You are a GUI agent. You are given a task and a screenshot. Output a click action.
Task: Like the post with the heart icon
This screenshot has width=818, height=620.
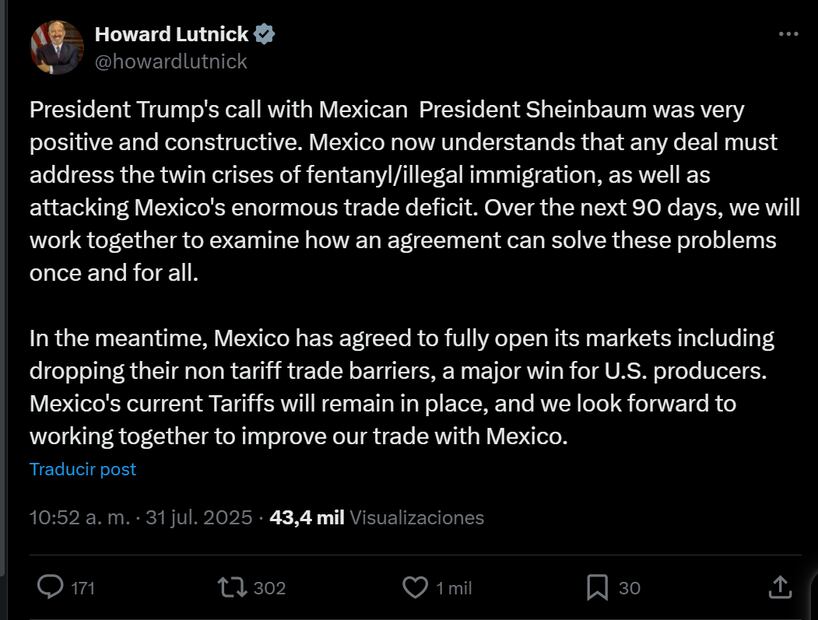click(x=415, y=587)
